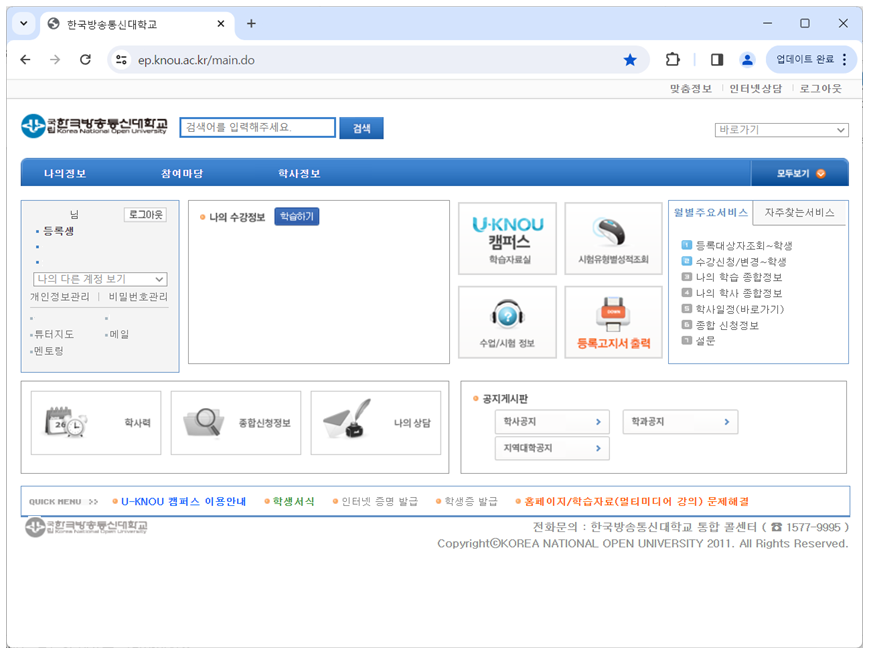View site information icon in address bar
This screenshot has width=869, height=654.
[121, 60]
